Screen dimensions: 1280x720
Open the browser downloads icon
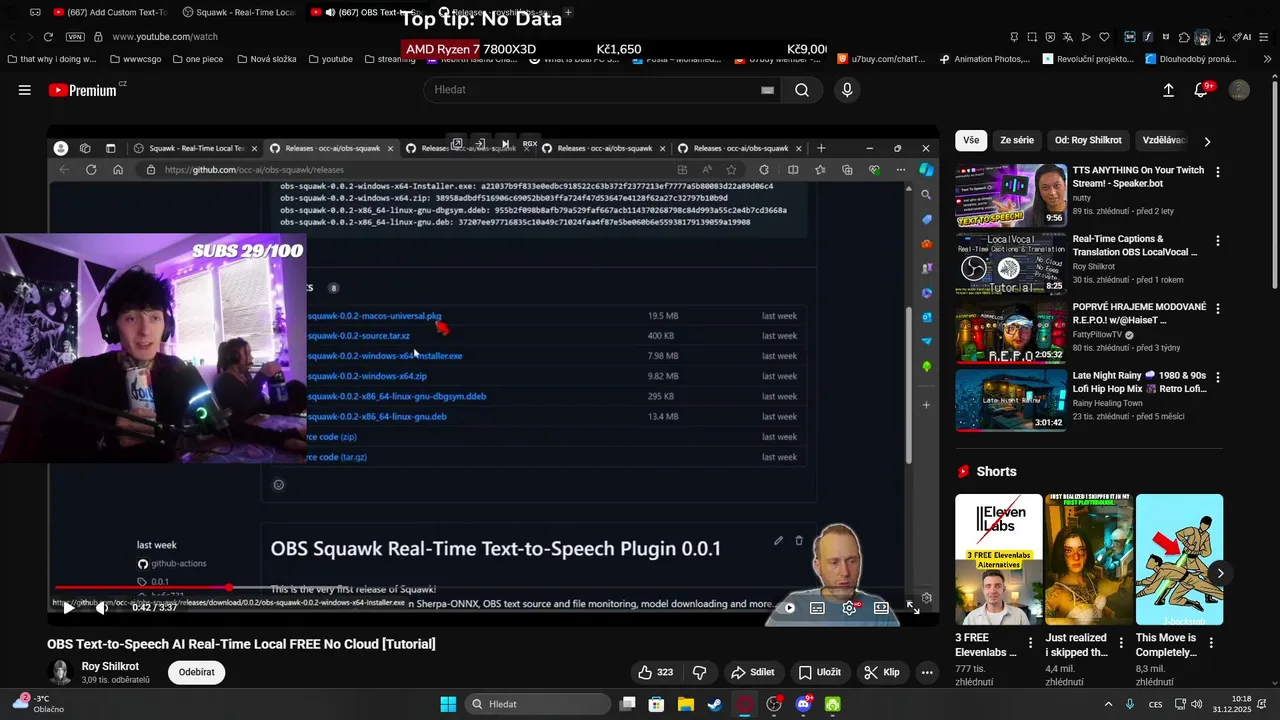coord(1219,37)
